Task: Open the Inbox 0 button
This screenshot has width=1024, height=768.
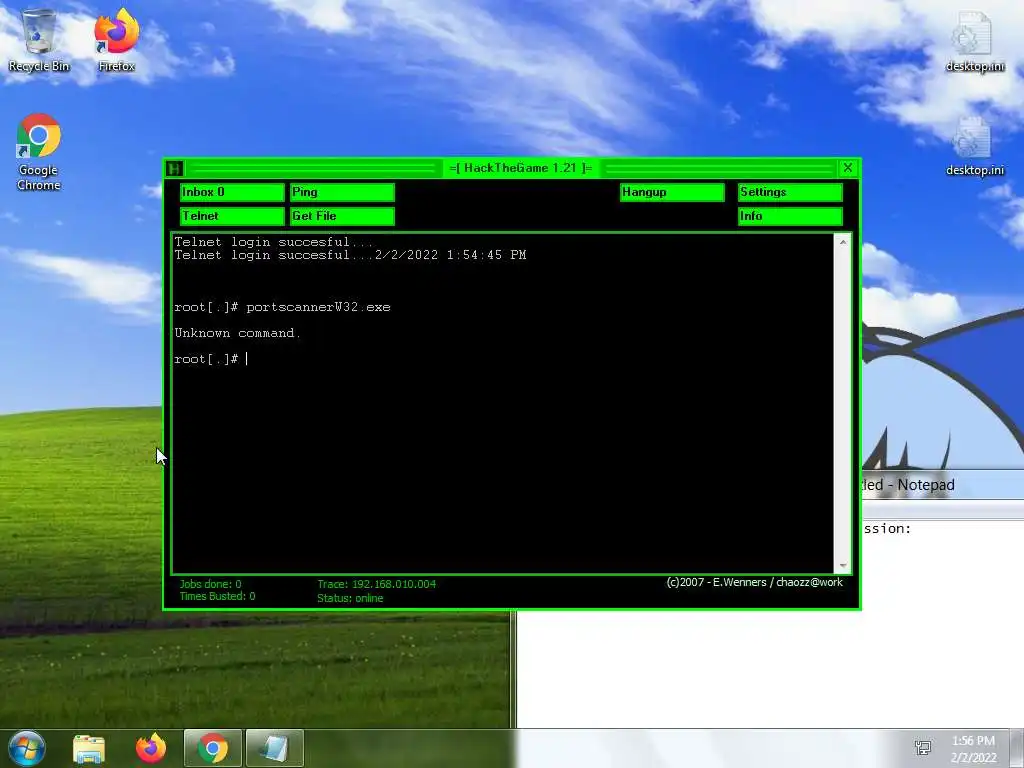Action: point(232,192)
